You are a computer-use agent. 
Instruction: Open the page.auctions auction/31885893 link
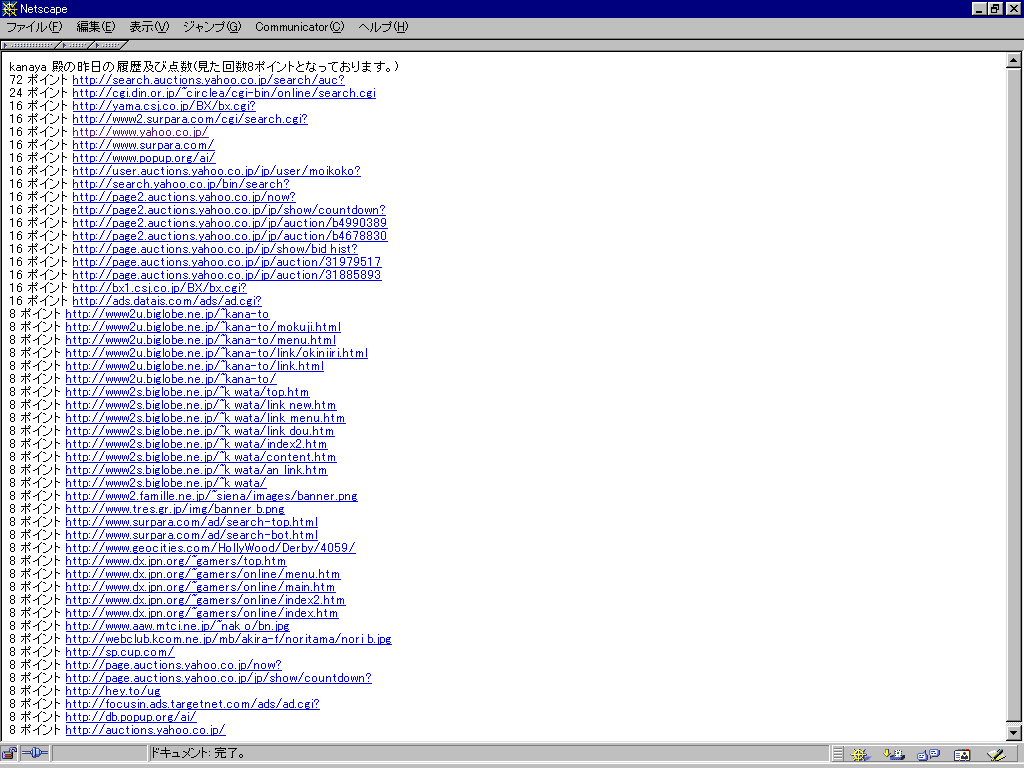coord(227,276)
